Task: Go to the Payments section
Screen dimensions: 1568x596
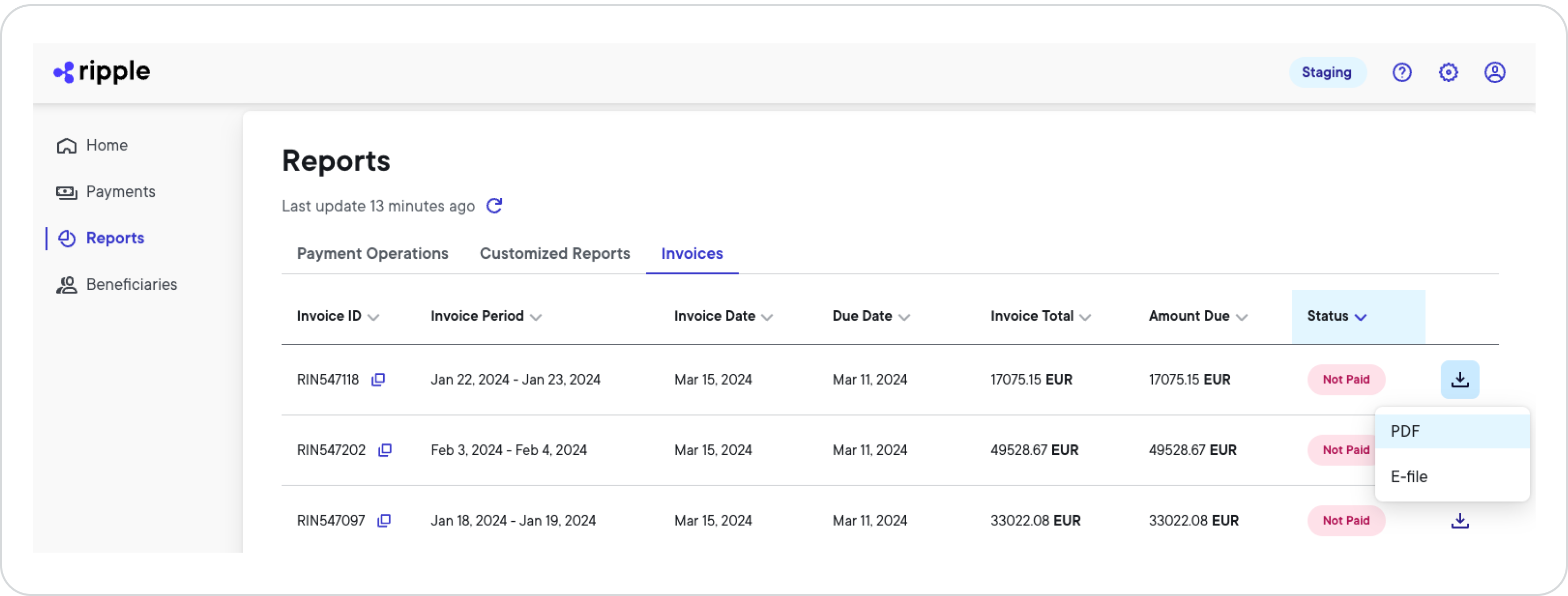Action: 121,191
